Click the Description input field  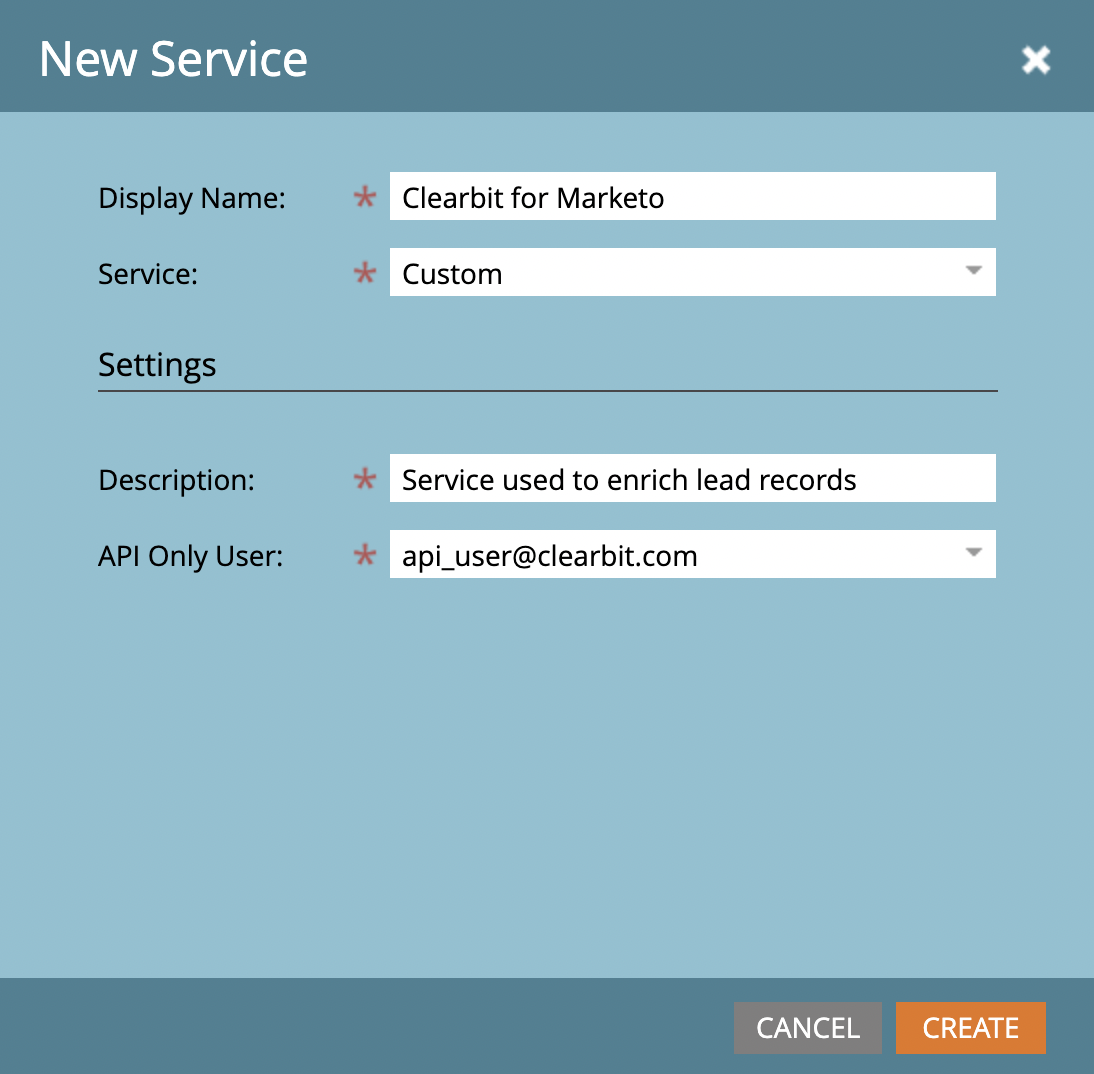coord(692,478)
